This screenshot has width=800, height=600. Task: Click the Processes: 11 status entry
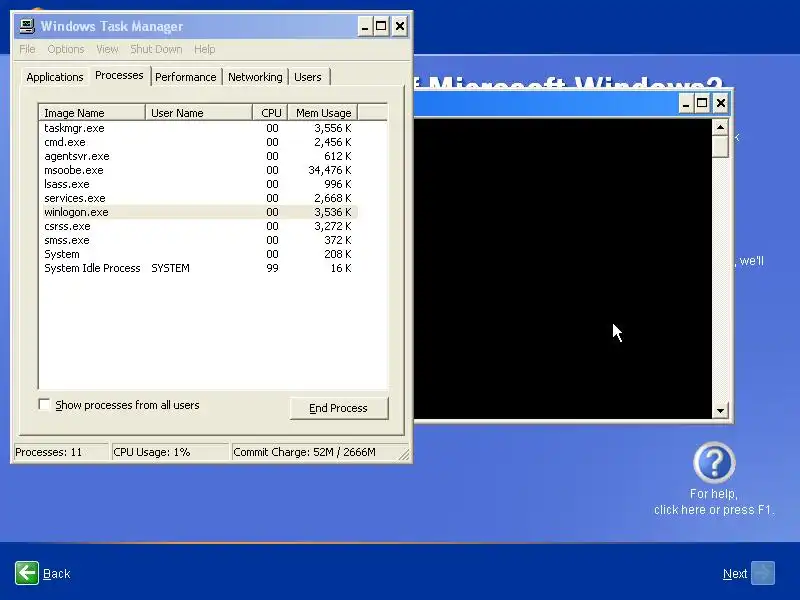[61, 452]
